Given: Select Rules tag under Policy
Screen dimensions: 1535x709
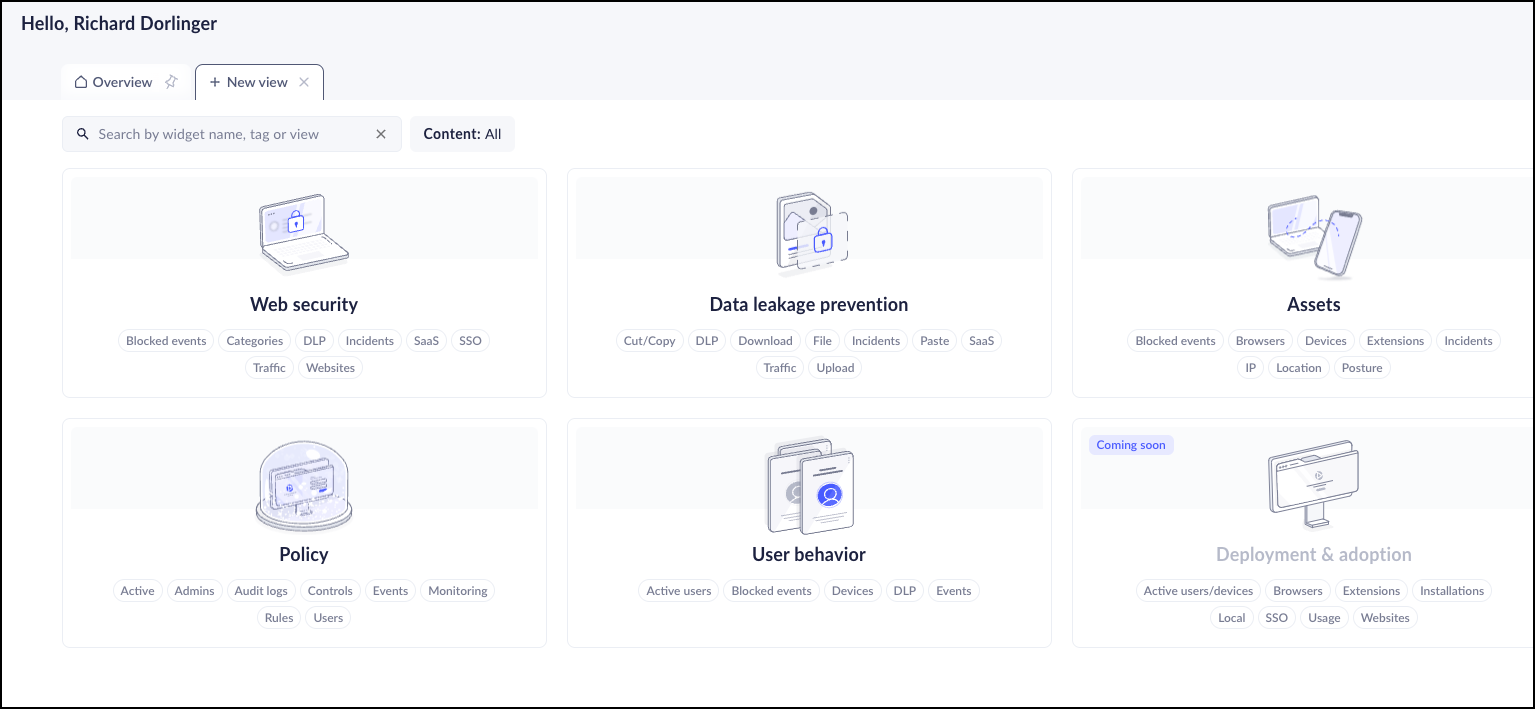Looking at the screenshot, I should 279,618.
